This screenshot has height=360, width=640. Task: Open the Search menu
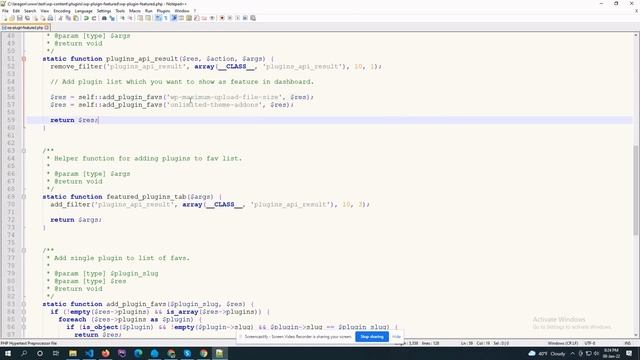click(x=30, y=11)
